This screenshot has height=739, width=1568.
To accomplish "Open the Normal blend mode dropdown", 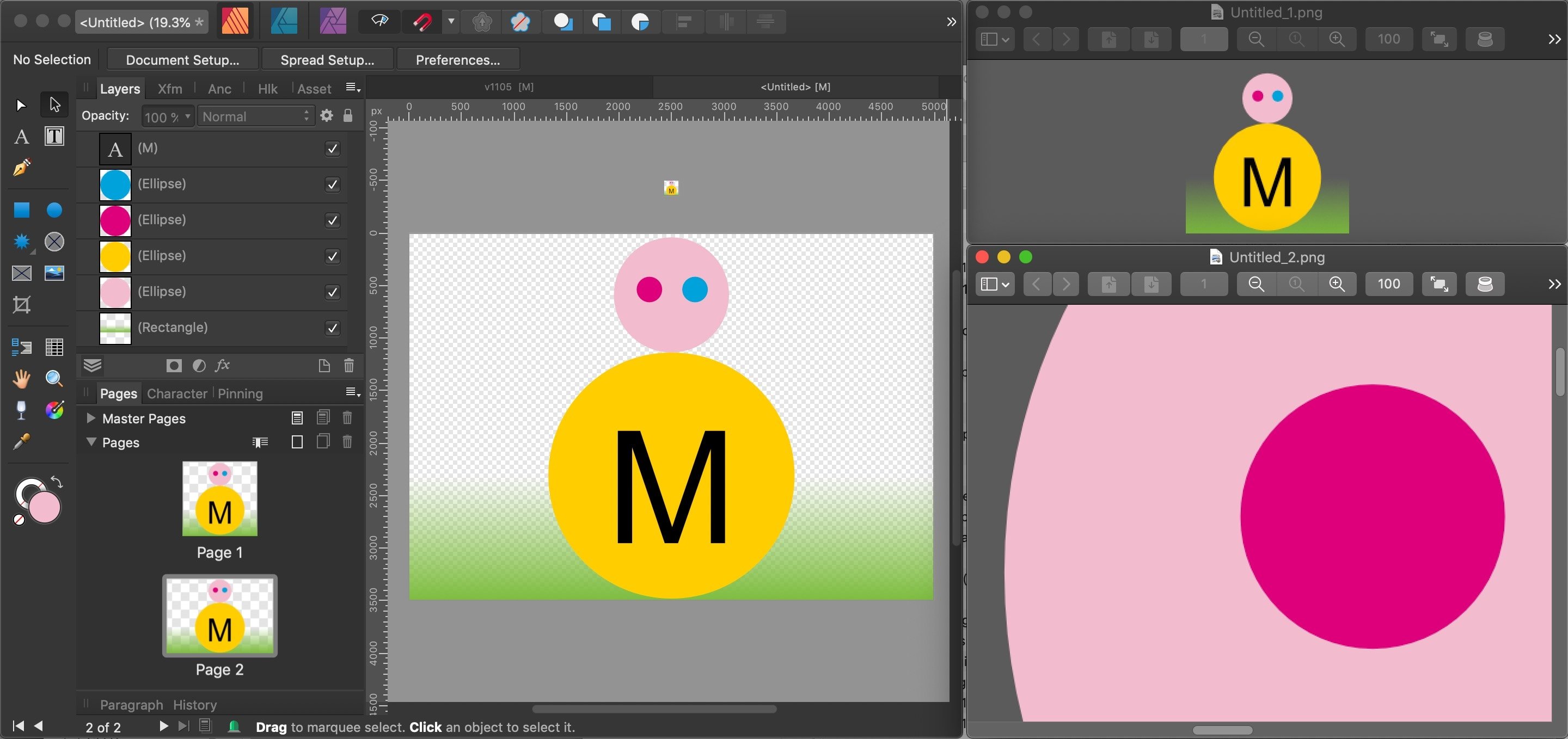I will pos(256,116).
